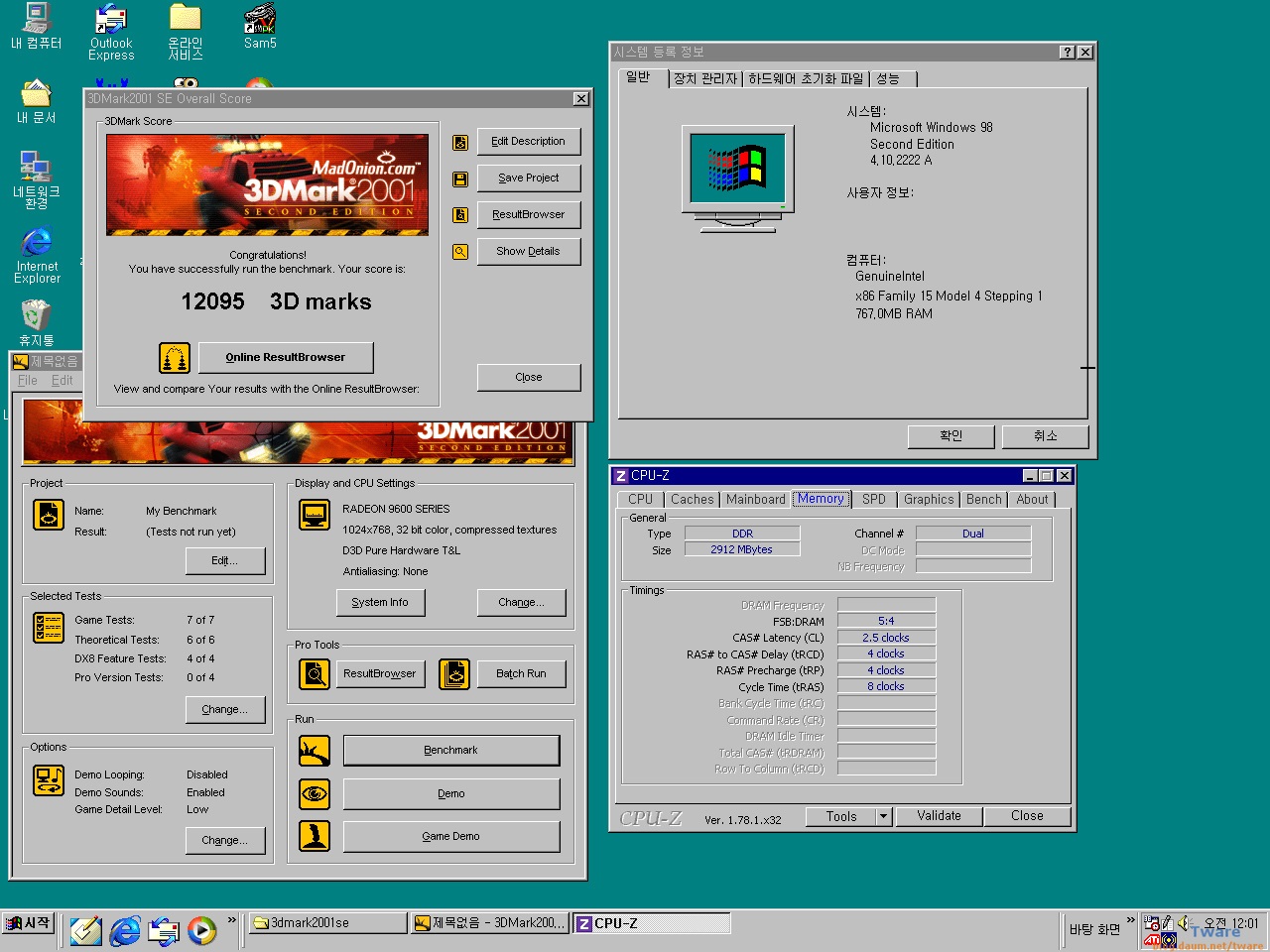Start the Benchmark run button
This screenshot has width=1270, height=952.
[x=451, y=751]
